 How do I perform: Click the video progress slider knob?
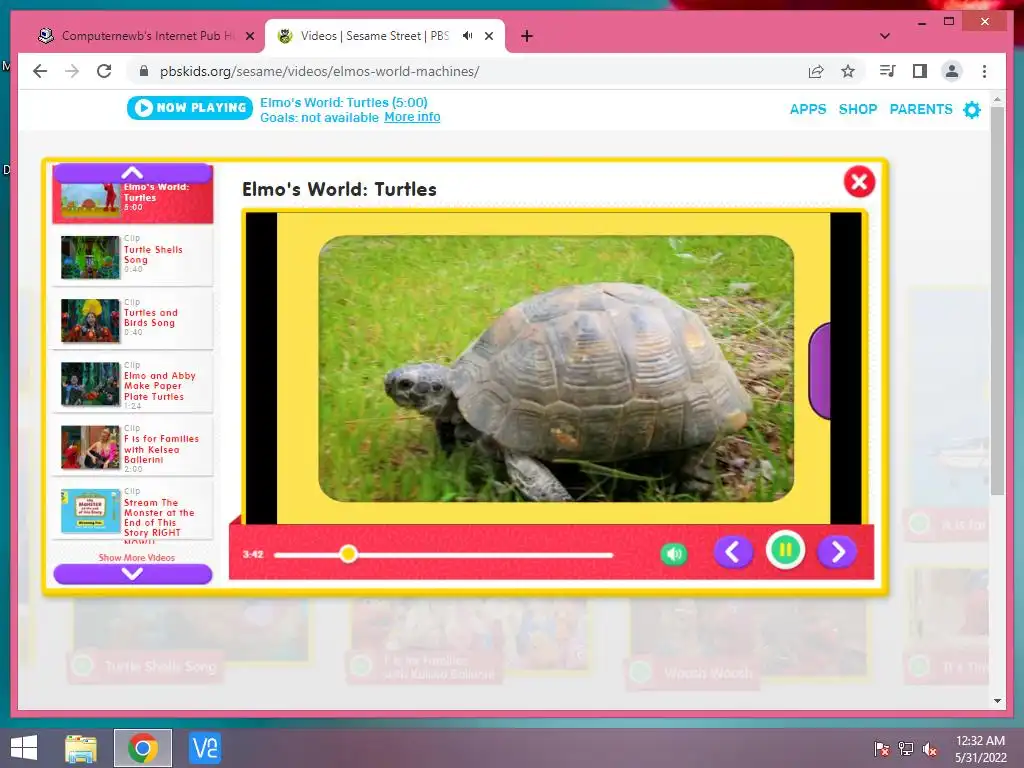click(x=348, y=554)
